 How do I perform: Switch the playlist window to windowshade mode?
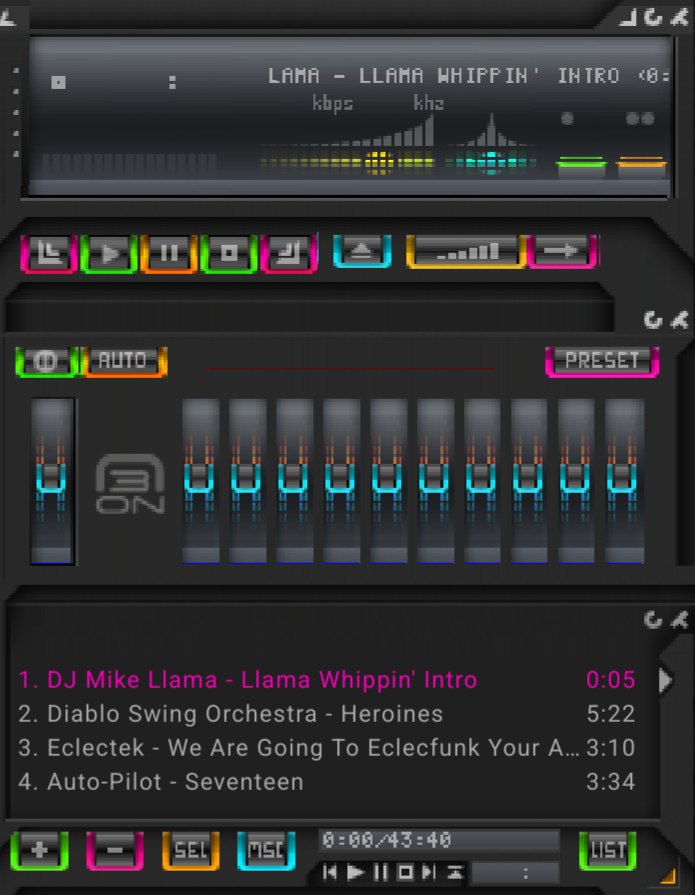point(653,619)
